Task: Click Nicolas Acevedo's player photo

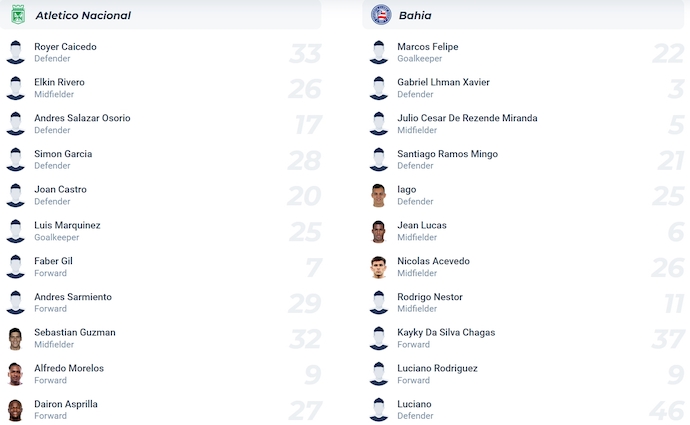Action: pos(378,267)
